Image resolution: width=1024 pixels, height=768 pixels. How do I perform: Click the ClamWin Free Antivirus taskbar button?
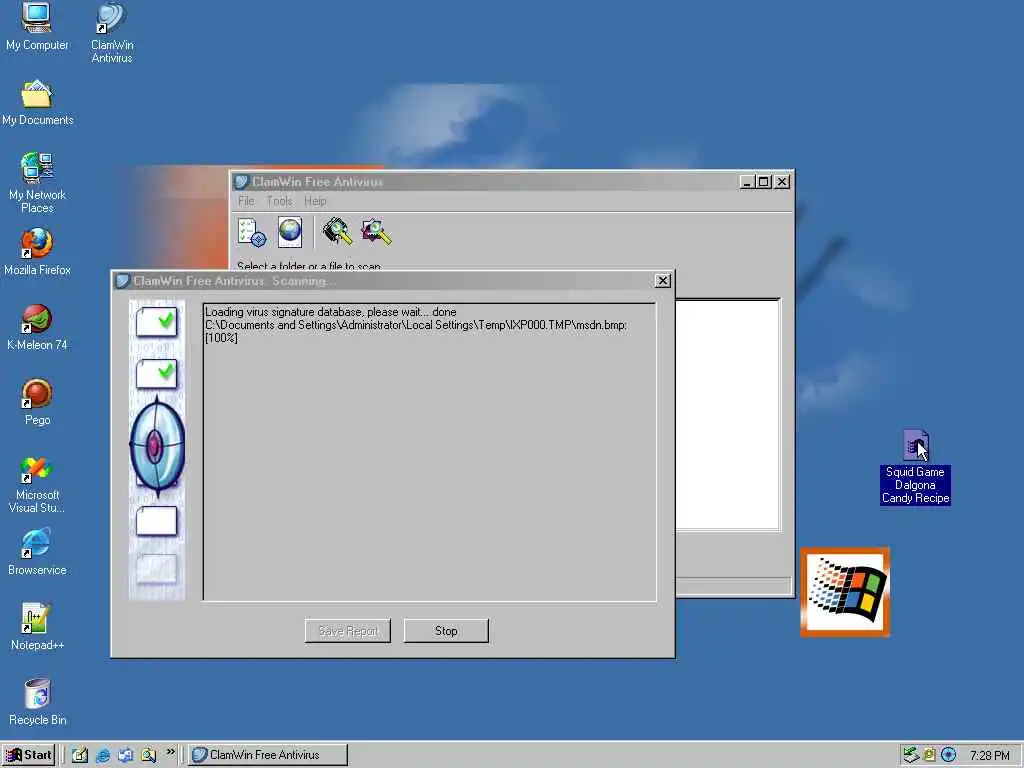[268, 755]
